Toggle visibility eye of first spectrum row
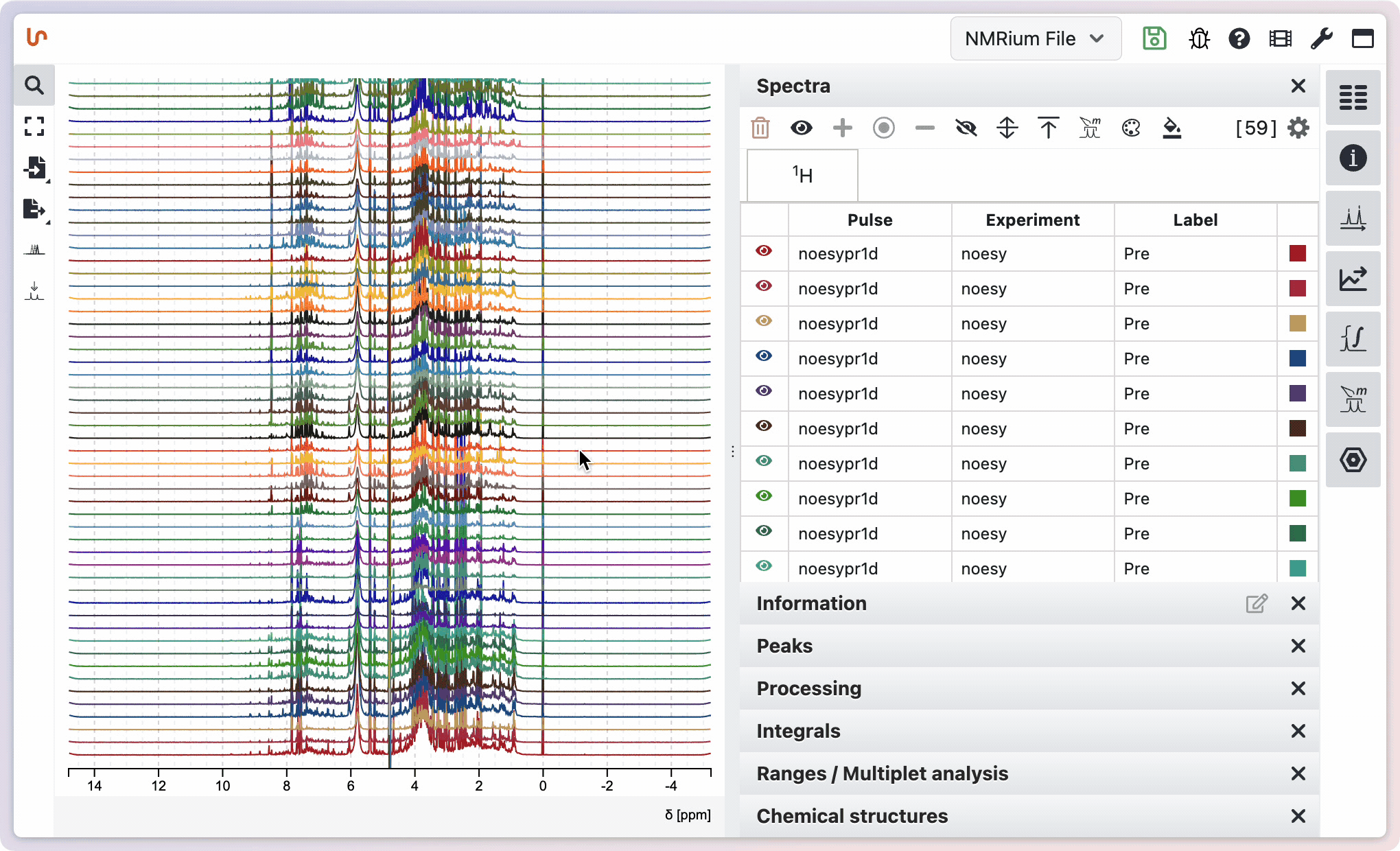Image resolution: width=1400 pixels, height=851 pixels. coord(764,252)
